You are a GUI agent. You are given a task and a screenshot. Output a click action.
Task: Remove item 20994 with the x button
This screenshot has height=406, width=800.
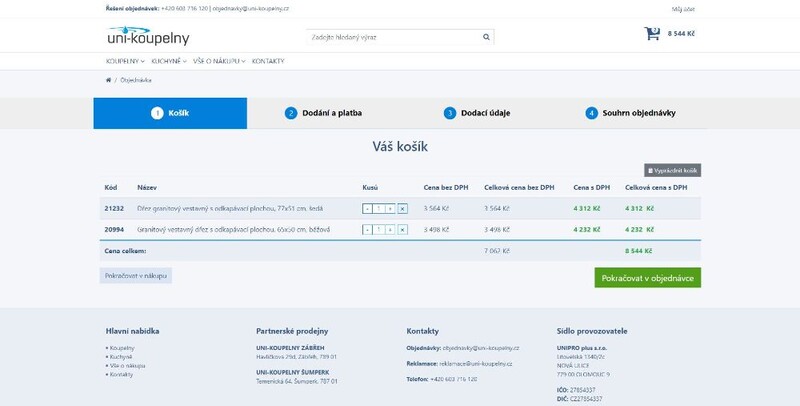[x=402, y=229]
